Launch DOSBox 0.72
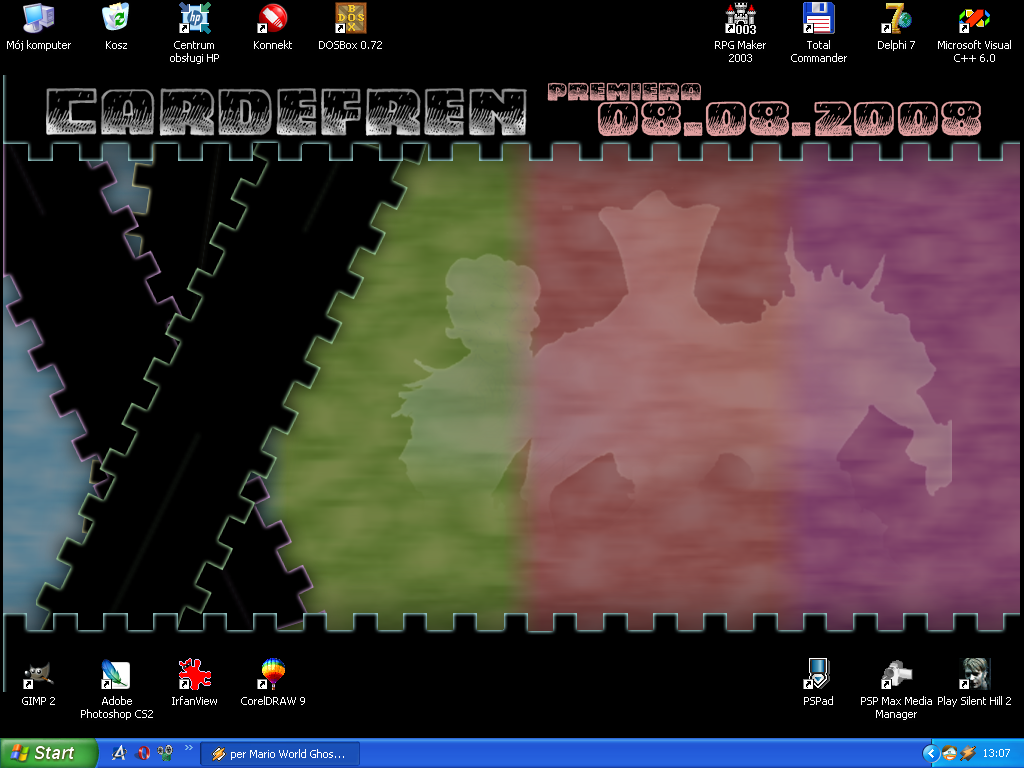This screenshot has height=768, width=1024. (350, 18)
